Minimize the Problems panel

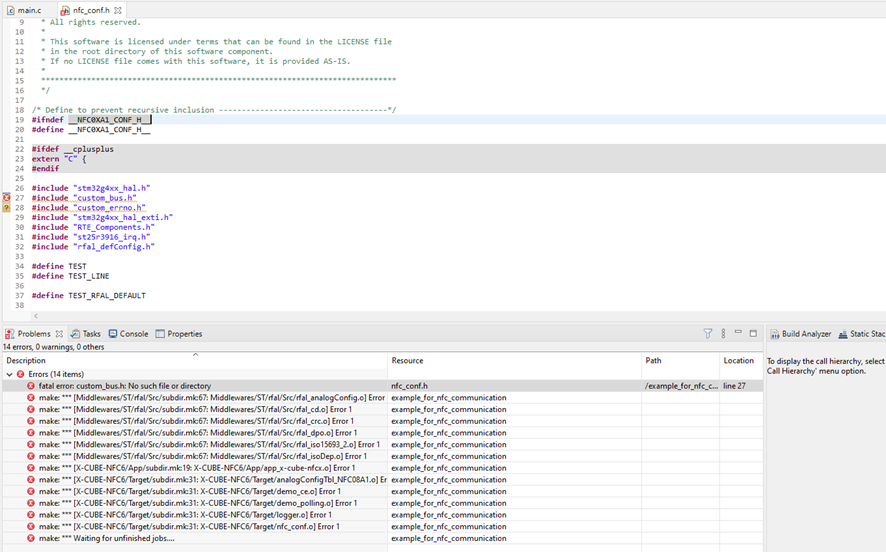point(738,333)
